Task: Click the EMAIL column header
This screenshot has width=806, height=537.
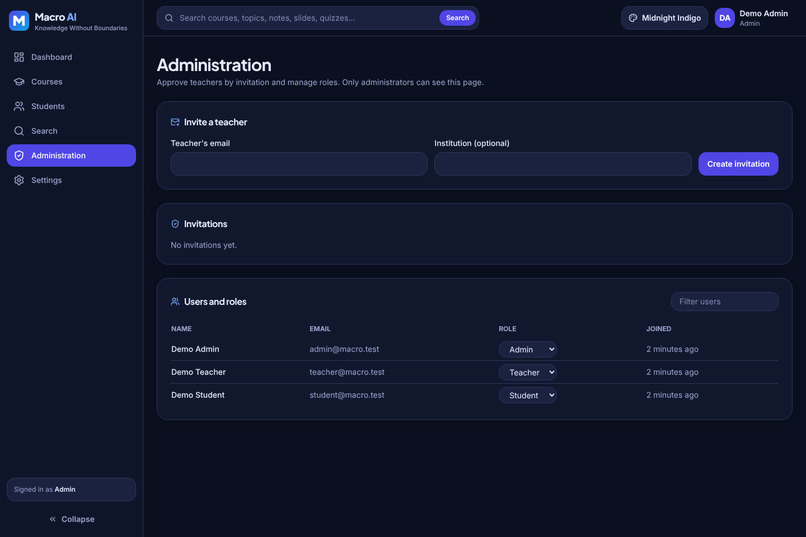Action: 320,329
